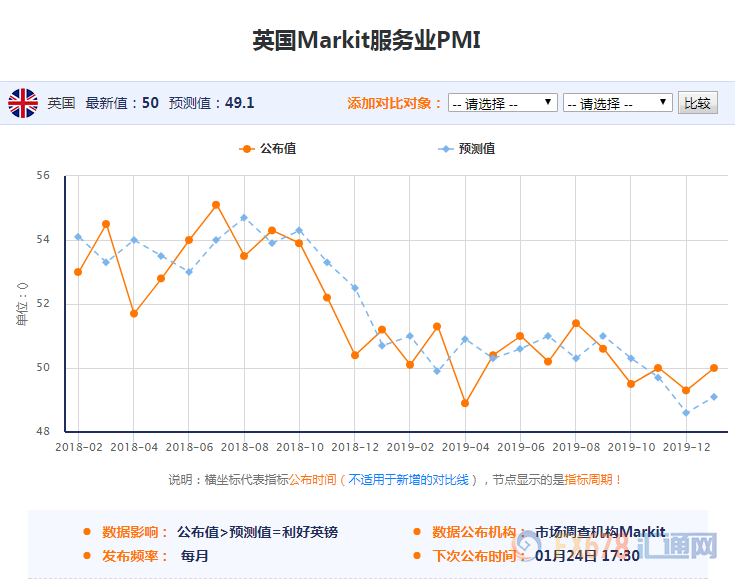This screenshot has width=735, height=582.
Task: Select the first blue forecast point near 54.1
Action: pos(78,237)
